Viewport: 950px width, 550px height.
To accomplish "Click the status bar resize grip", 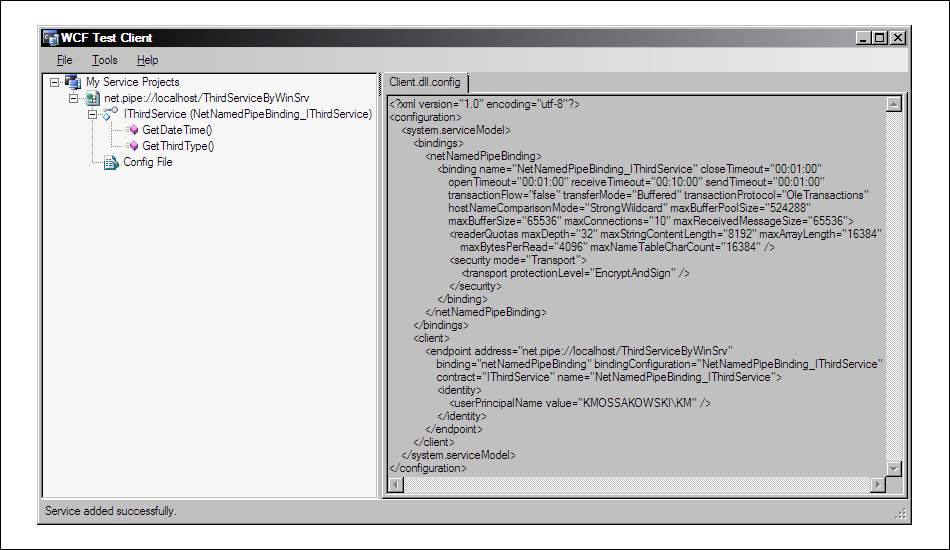I will (x=900, y=514).
